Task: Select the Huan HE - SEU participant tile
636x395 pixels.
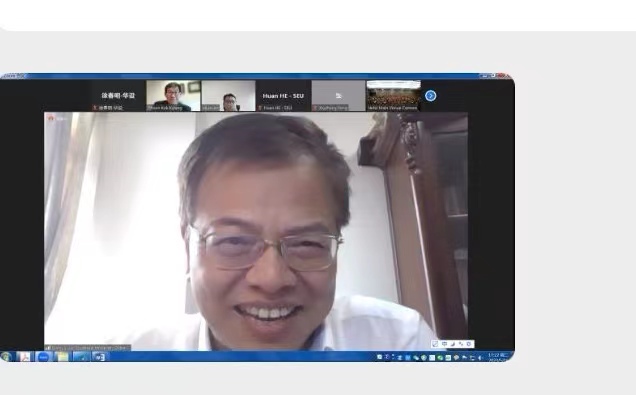Action: (x=283, y=96)
